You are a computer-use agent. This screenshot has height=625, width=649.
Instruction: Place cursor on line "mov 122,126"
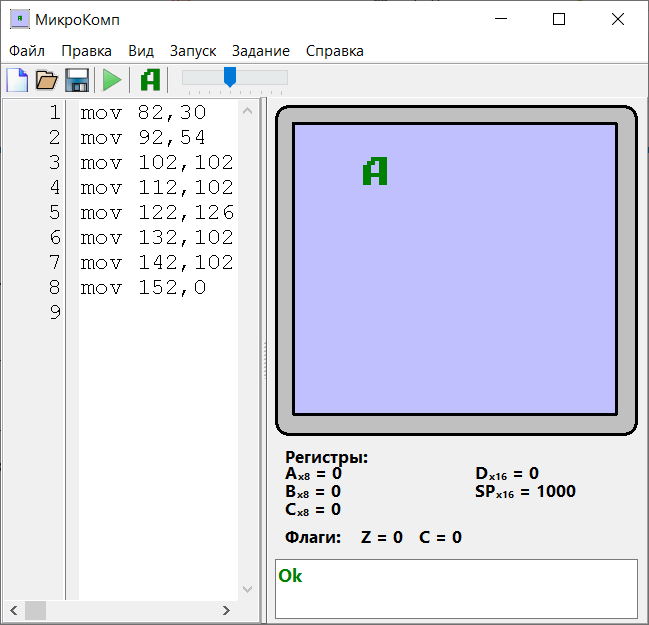pyautogui.click(x=157, y=213)
